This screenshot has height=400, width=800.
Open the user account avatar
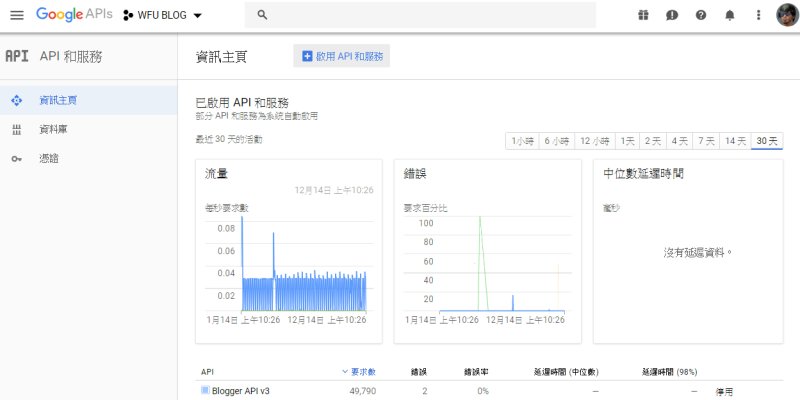tap(788, 15)
